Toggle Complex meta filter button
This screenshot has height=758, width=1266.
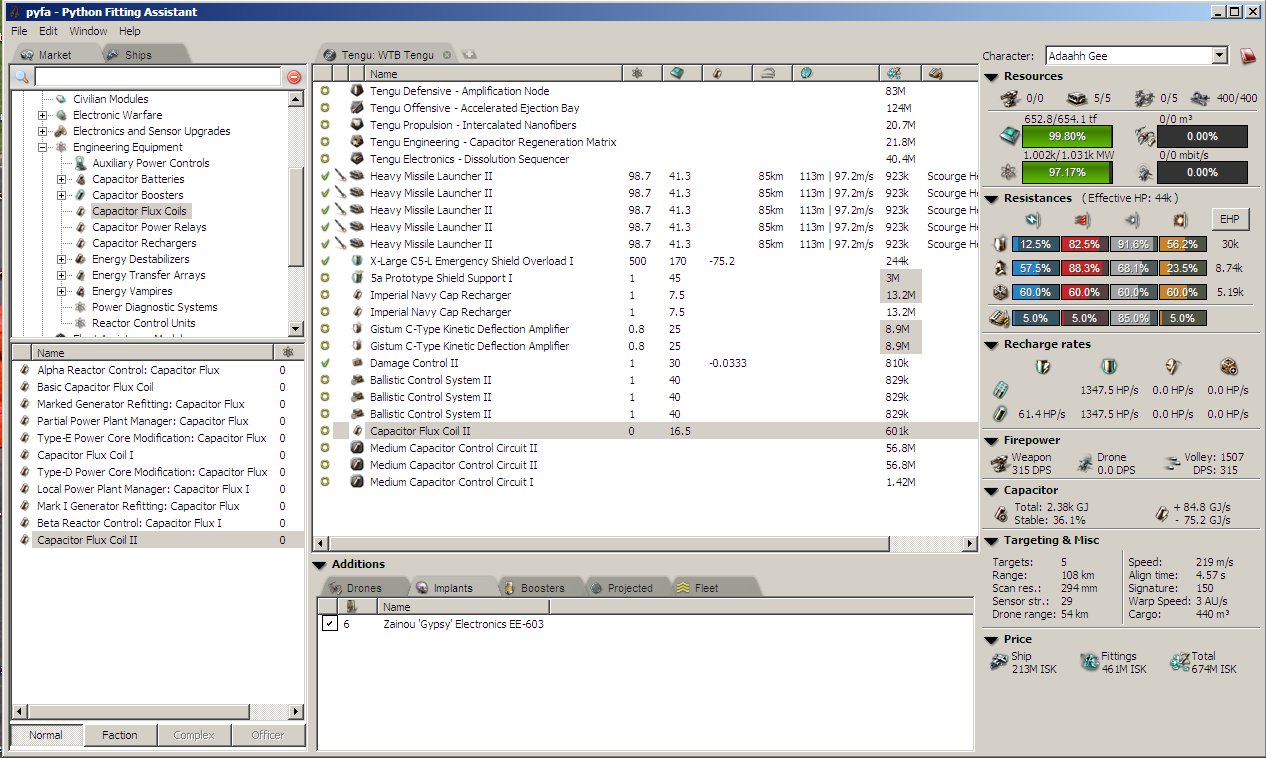(194, 735)
